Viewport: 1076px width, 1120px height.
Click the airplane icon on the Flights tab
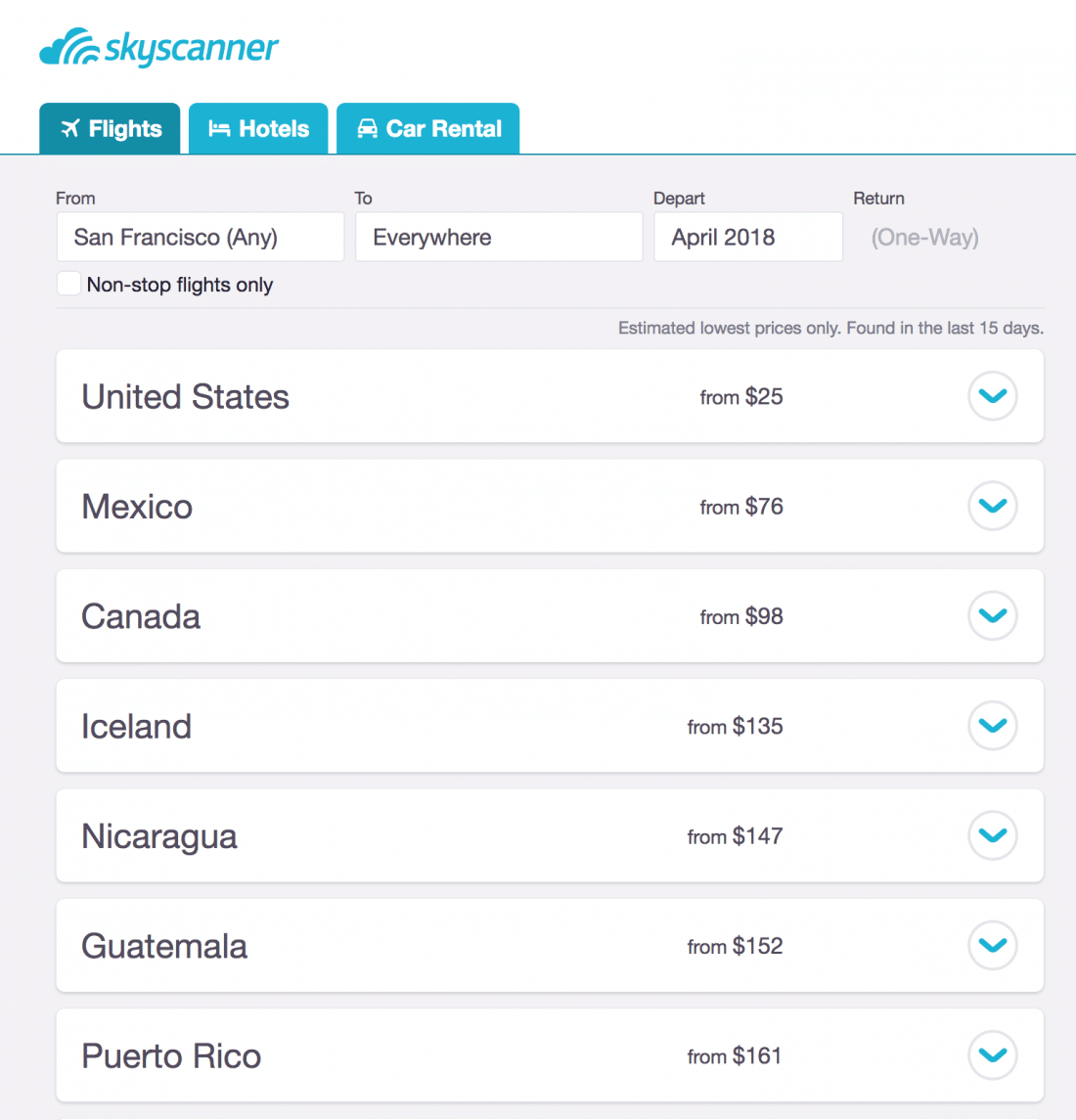pyautogui.click(x=70, y=128)
